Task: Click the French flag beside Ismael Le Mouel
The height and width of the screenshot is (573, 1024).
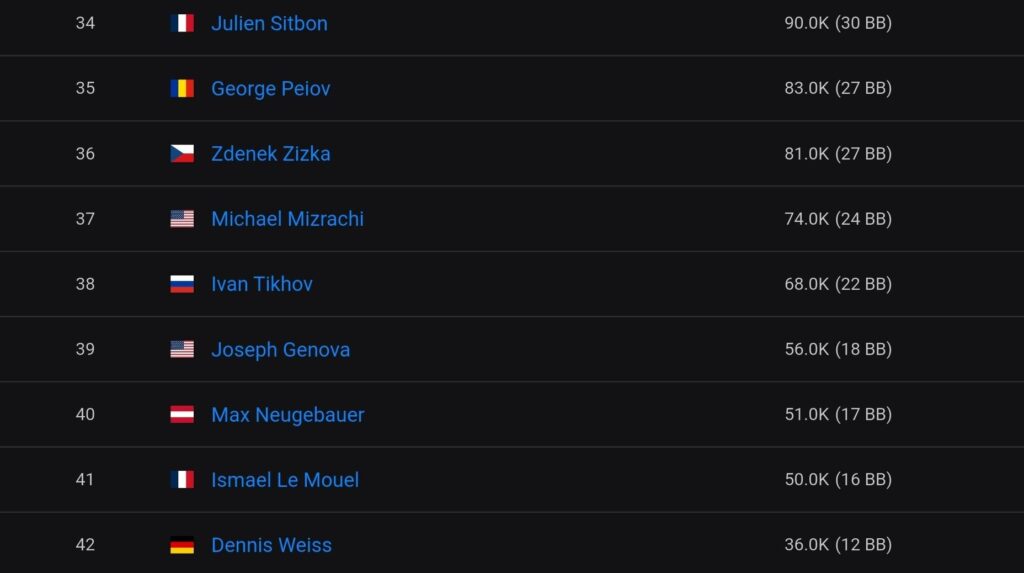Action: tap(182, 480)
